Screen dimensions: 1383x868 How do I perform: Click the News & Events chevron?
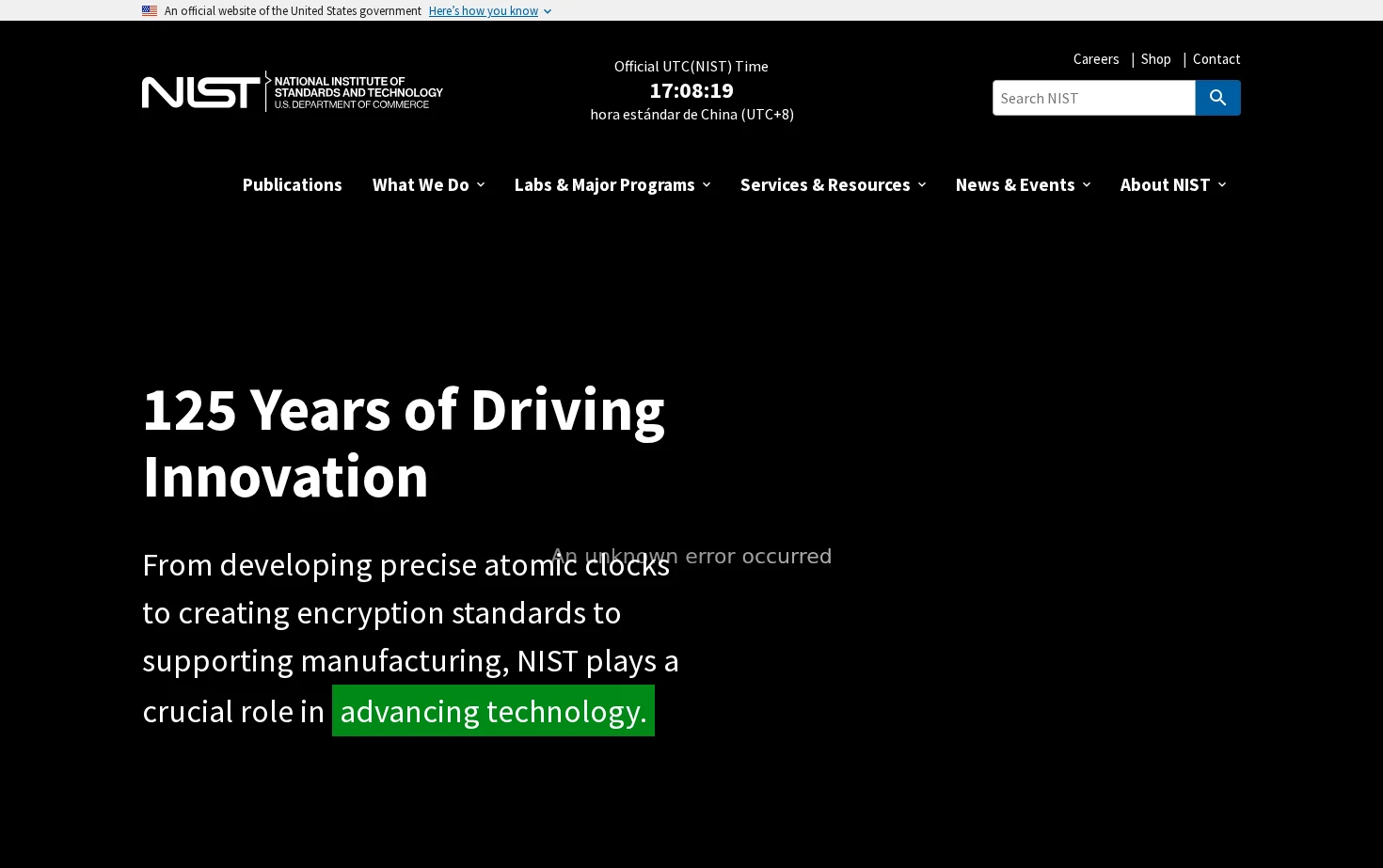click(x=1087, y=185)
